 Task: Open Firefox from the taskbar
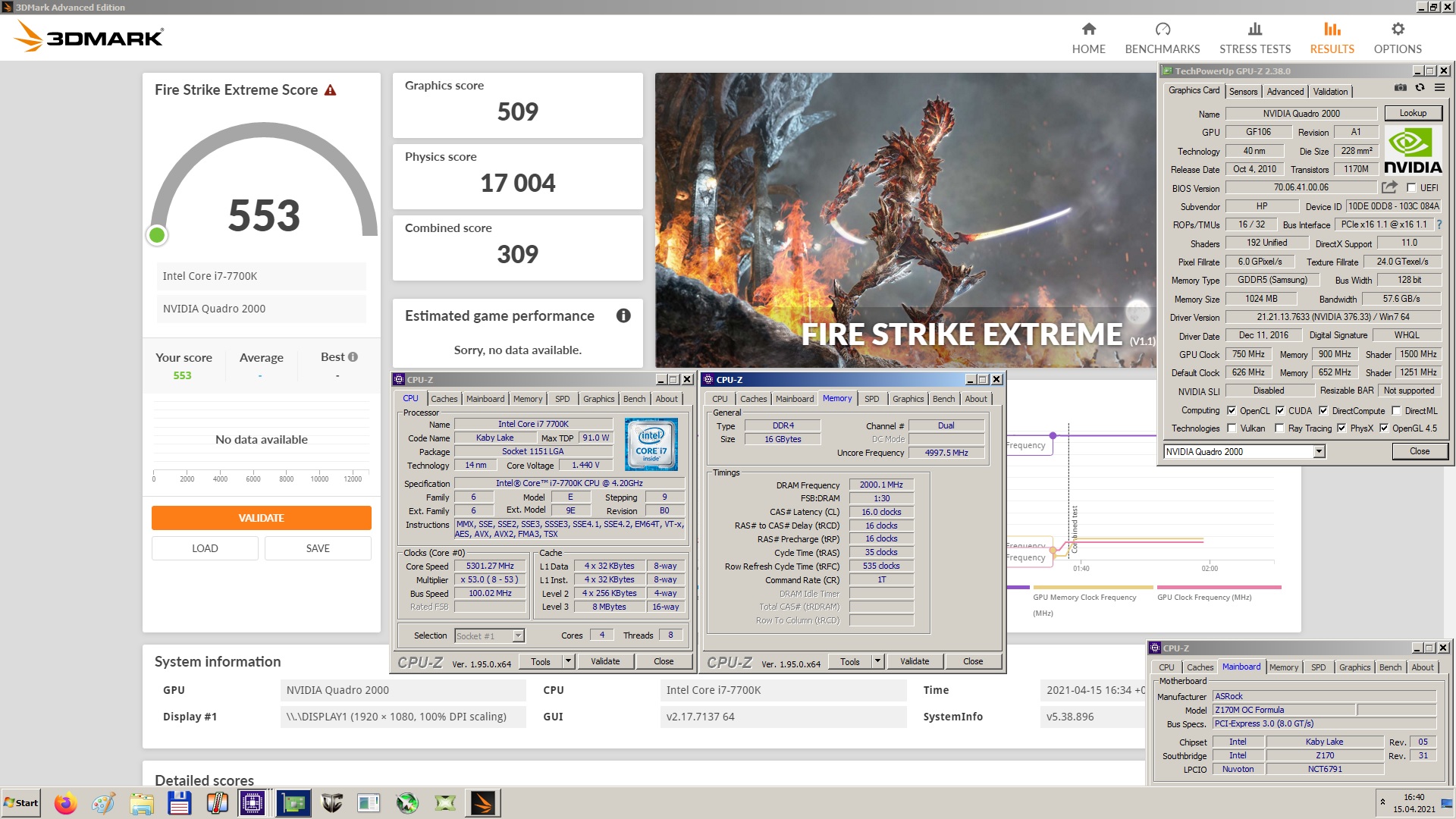tap(65, 802)
